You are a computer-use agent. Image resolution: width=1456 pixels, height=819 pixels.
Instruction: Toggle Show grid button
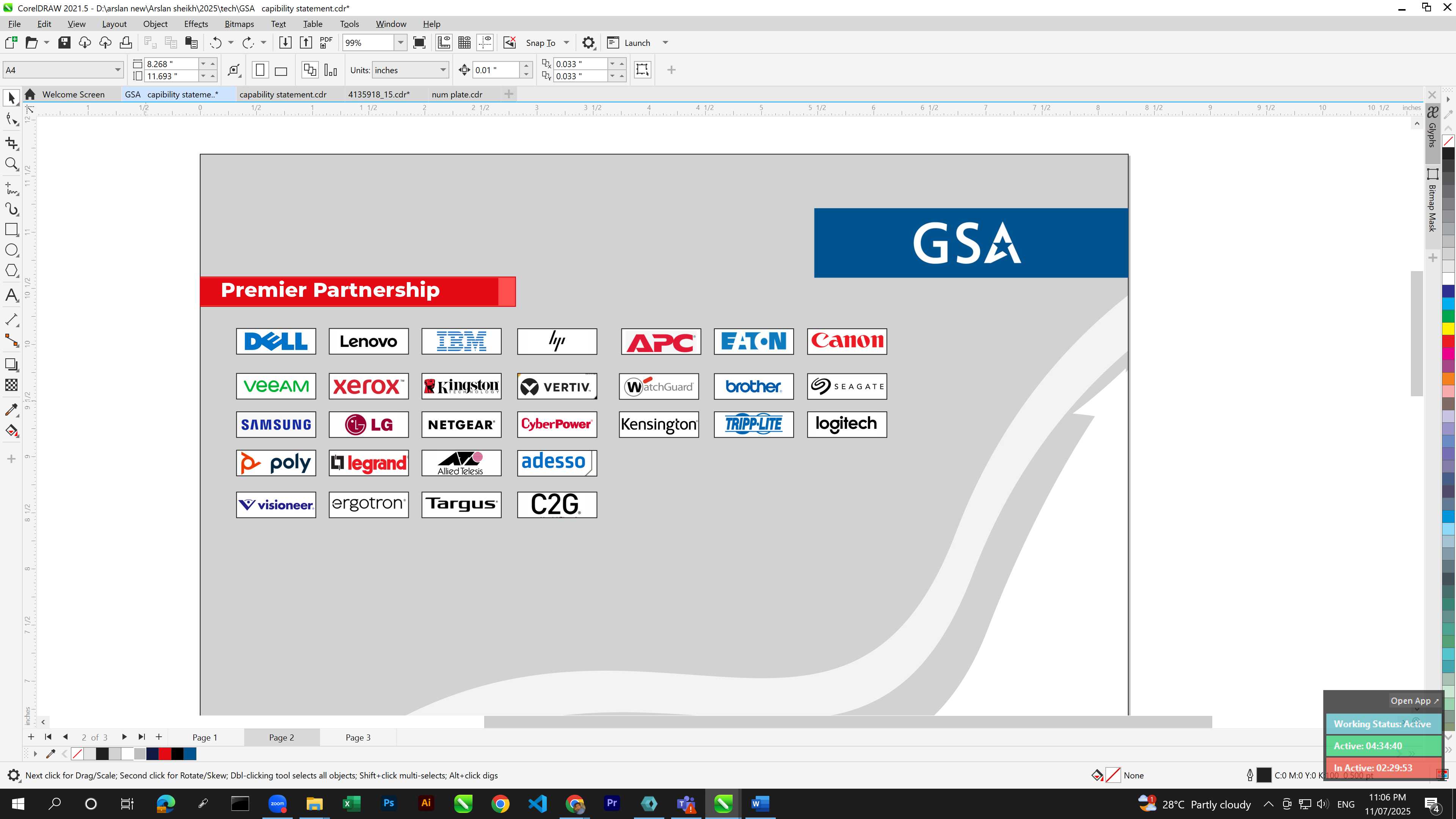464,43
